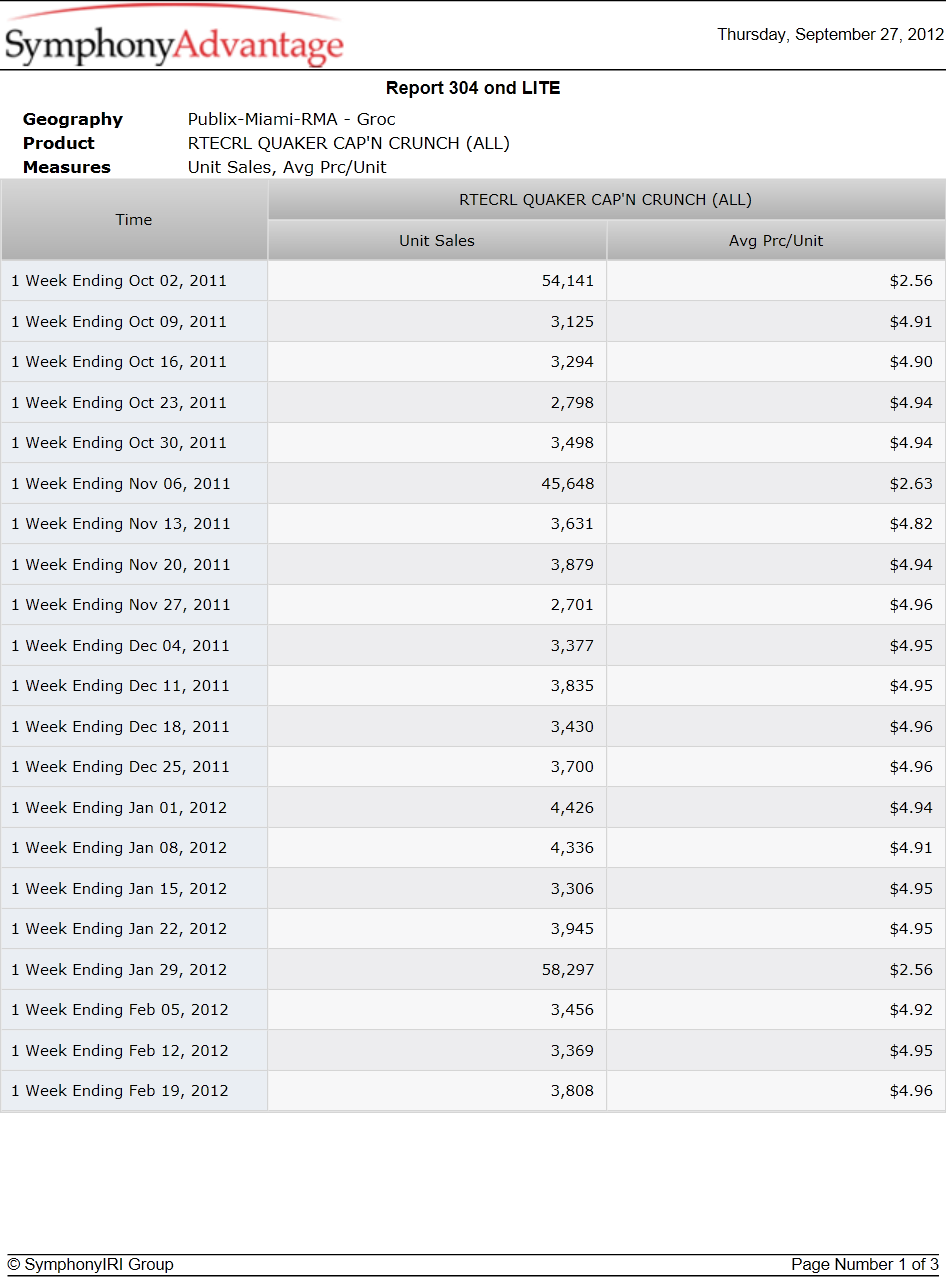Click the unit sales value 3,835
Image resolution: width=946 pixels, height=1284 pixels.
[x=572, y=686]
